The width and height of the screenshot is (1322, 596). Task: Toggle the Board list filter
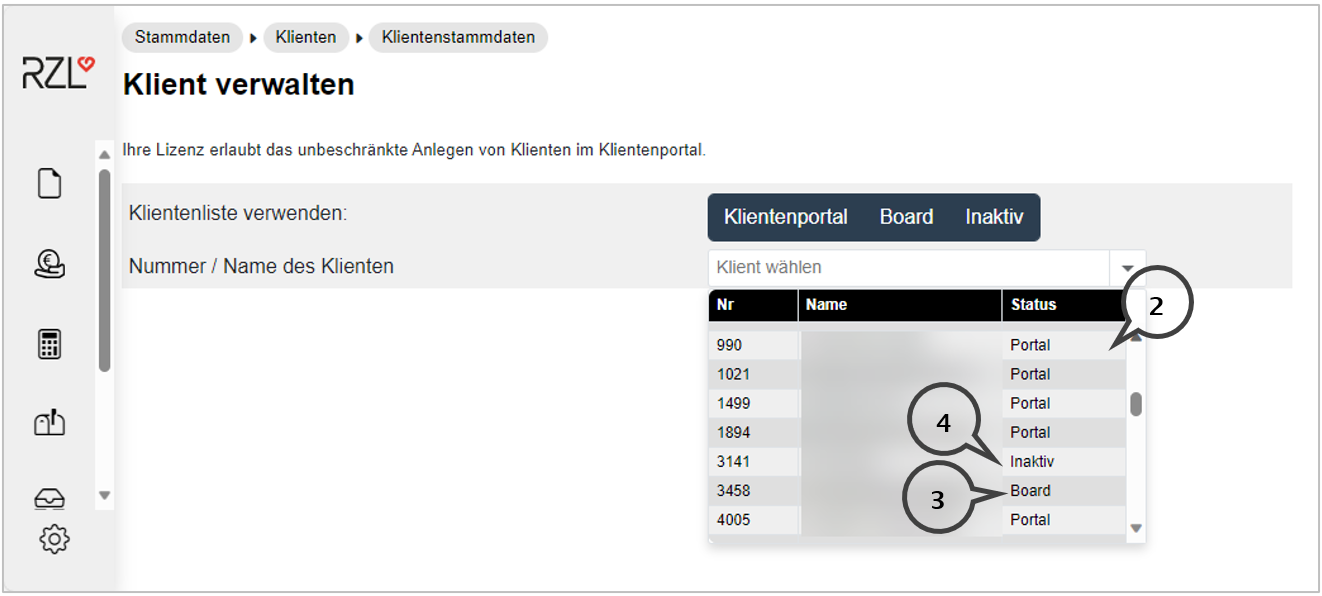coord(906,217)
